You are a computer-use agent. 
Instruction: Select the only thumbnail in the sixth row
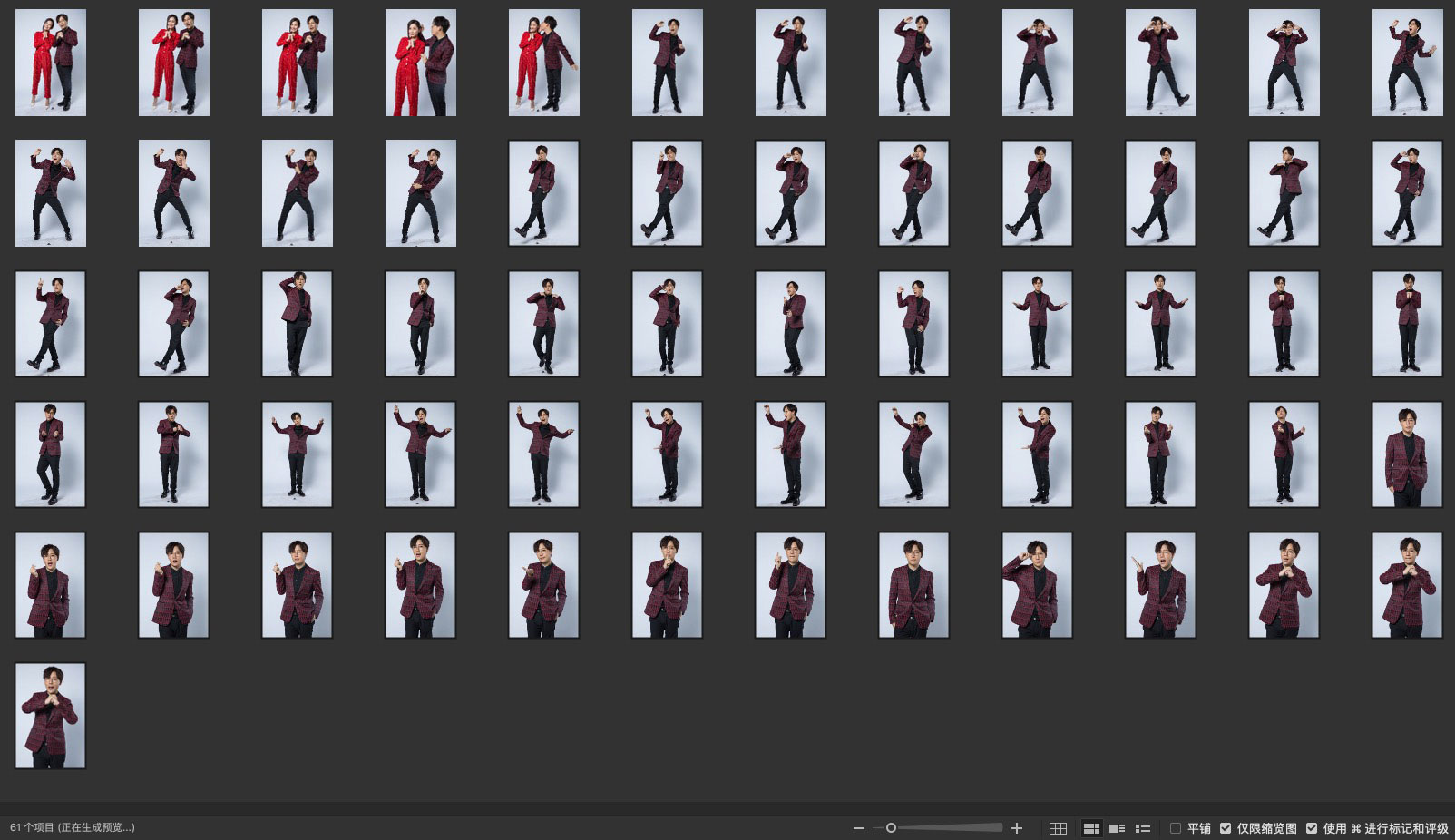(x=51, y=716)
